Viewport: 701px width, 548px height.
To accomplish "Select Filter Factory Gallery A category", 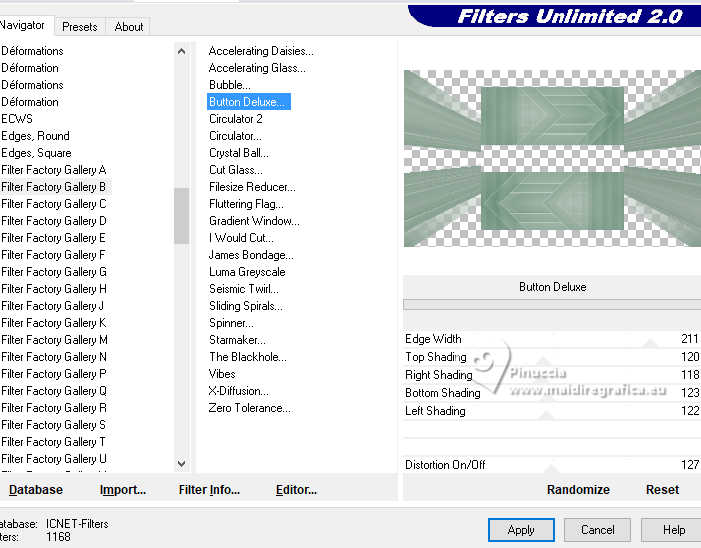I will (54, 170).
